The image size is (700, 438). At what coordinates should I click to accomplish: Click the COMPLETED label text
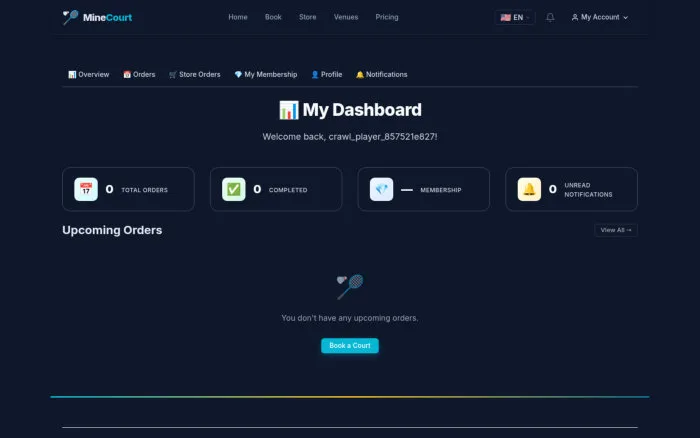tap(288, 190)
